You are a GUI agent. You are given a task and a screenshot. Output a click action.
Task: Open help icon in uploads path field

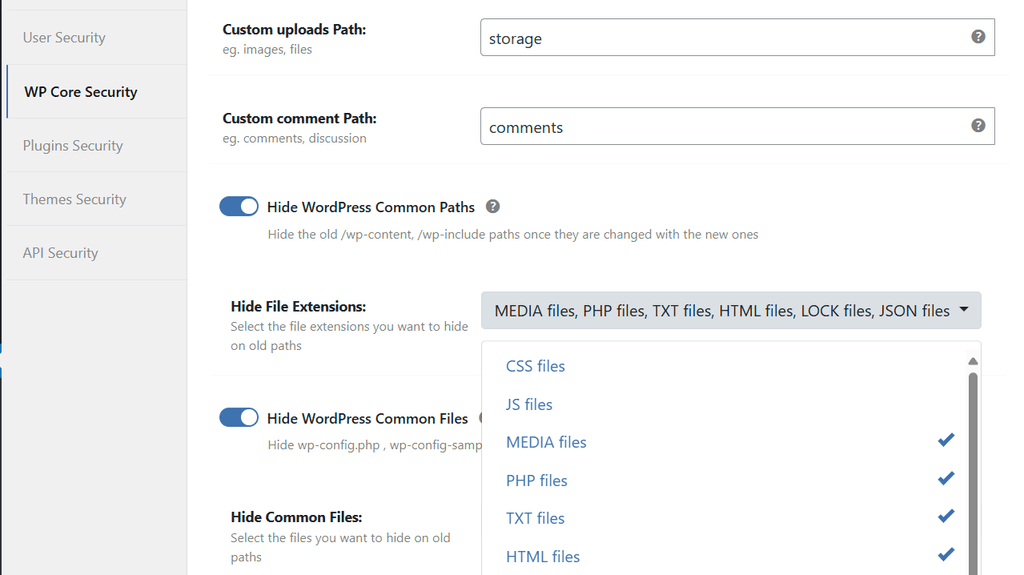click(x=978, y=37)
